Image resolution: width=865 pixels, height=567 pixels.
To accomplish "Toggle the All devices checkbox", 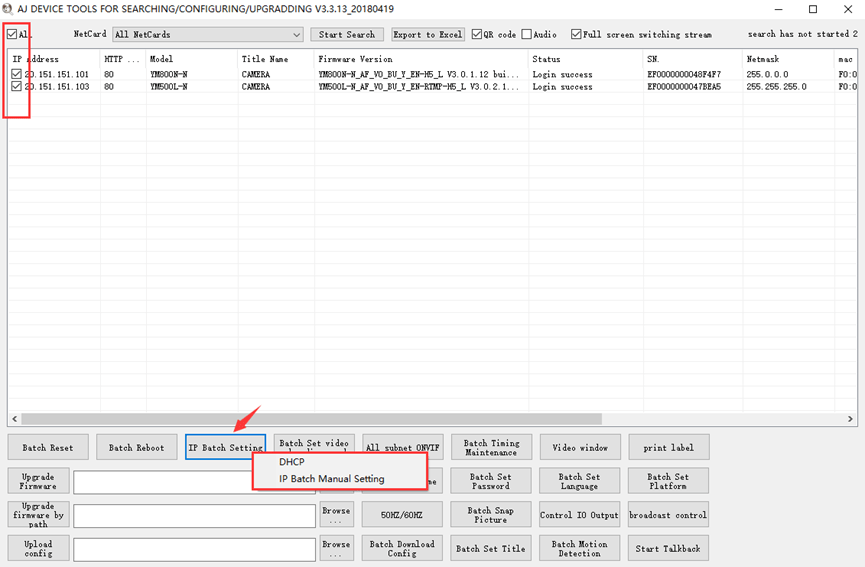I will (13, 34).
